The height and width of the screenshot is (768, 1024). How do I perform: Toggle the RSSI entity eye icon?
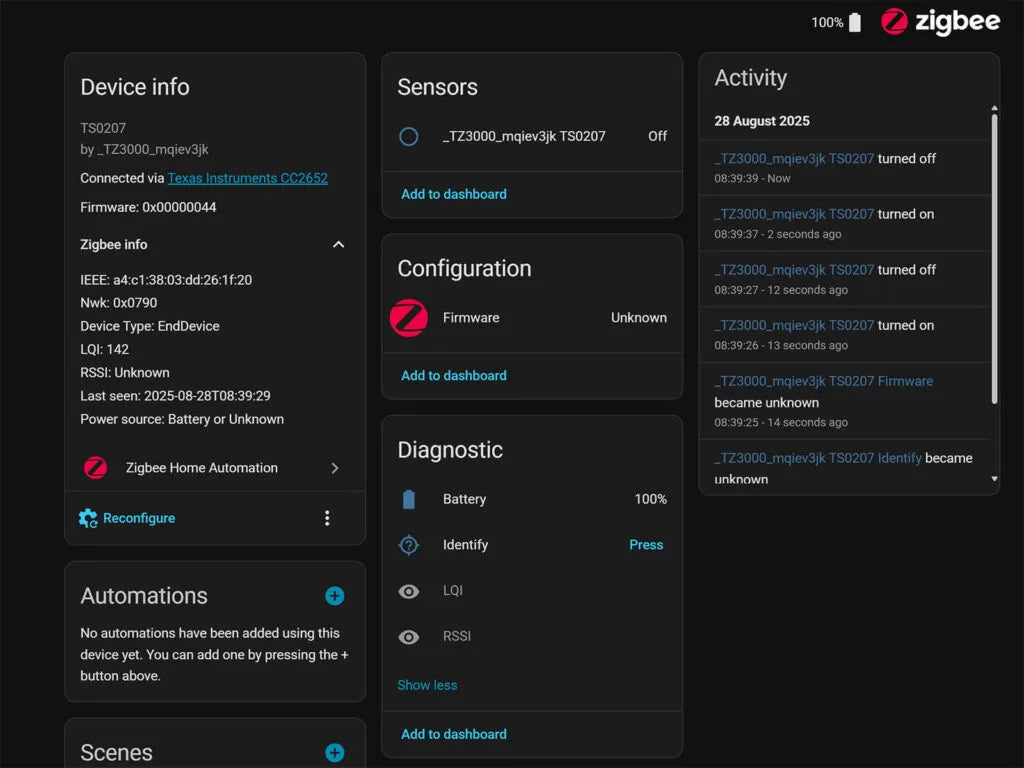coord(408,637)
